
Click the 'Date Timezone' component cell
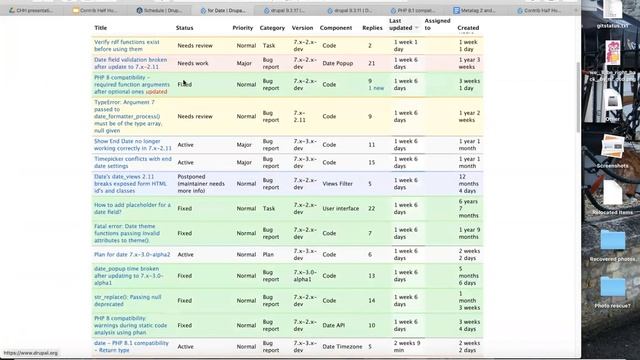(x=342, y=347)
